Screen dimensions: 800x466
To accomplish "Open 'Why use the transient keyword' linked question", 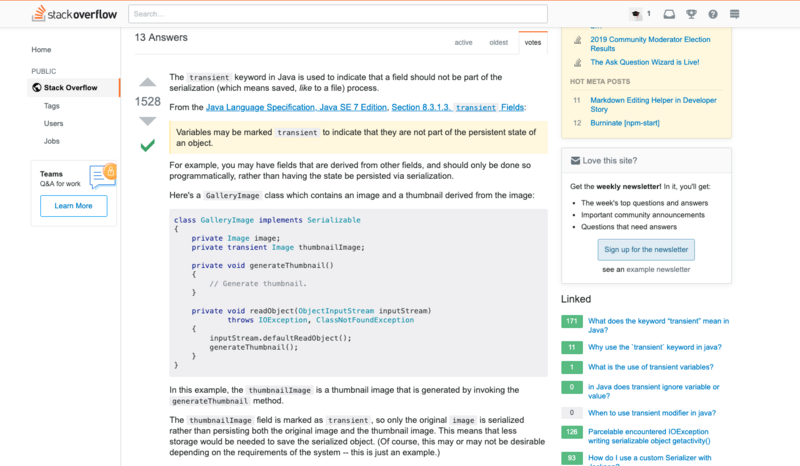I will point(655,347).
